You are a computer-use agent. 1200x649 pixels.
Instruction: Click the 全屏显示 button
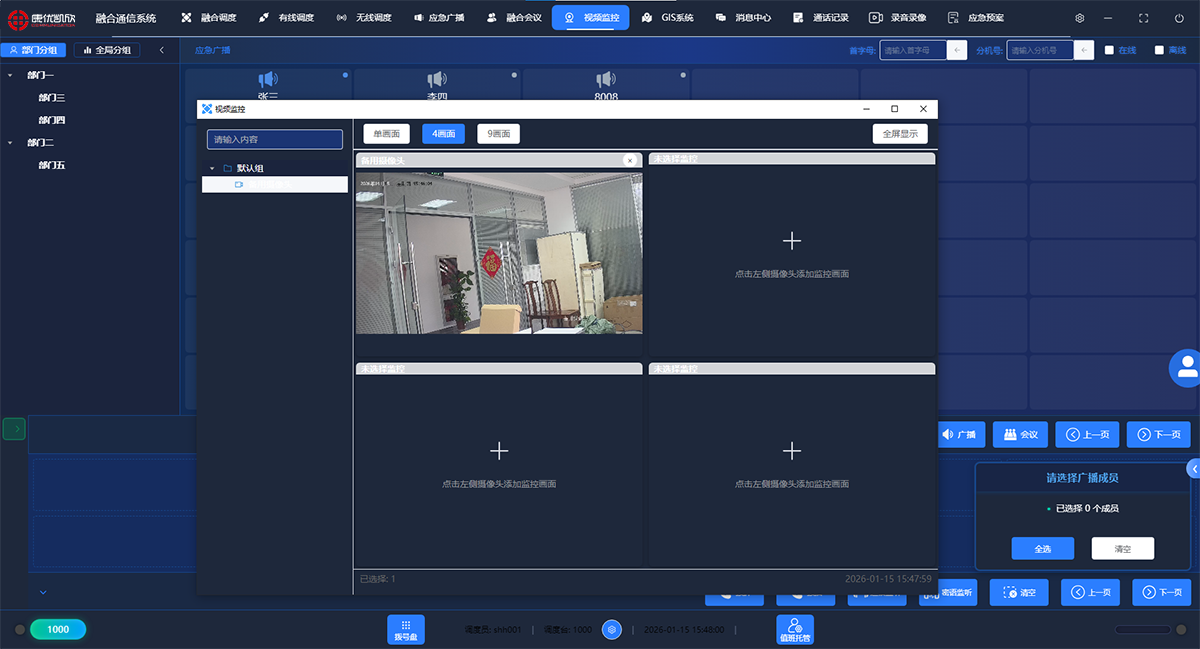(x=900, y=134)
